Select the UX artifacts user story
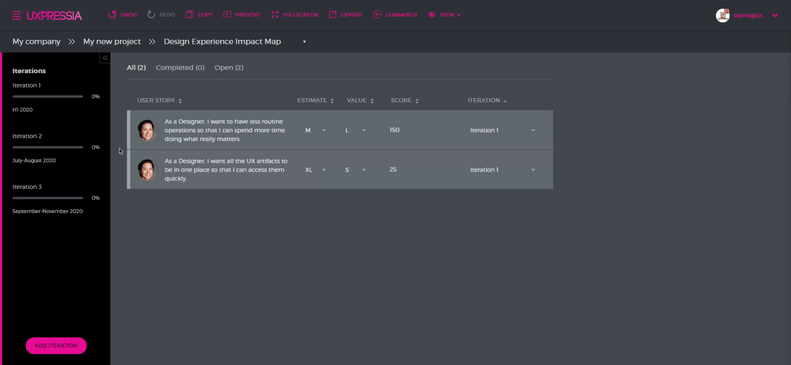 (226, 170)
